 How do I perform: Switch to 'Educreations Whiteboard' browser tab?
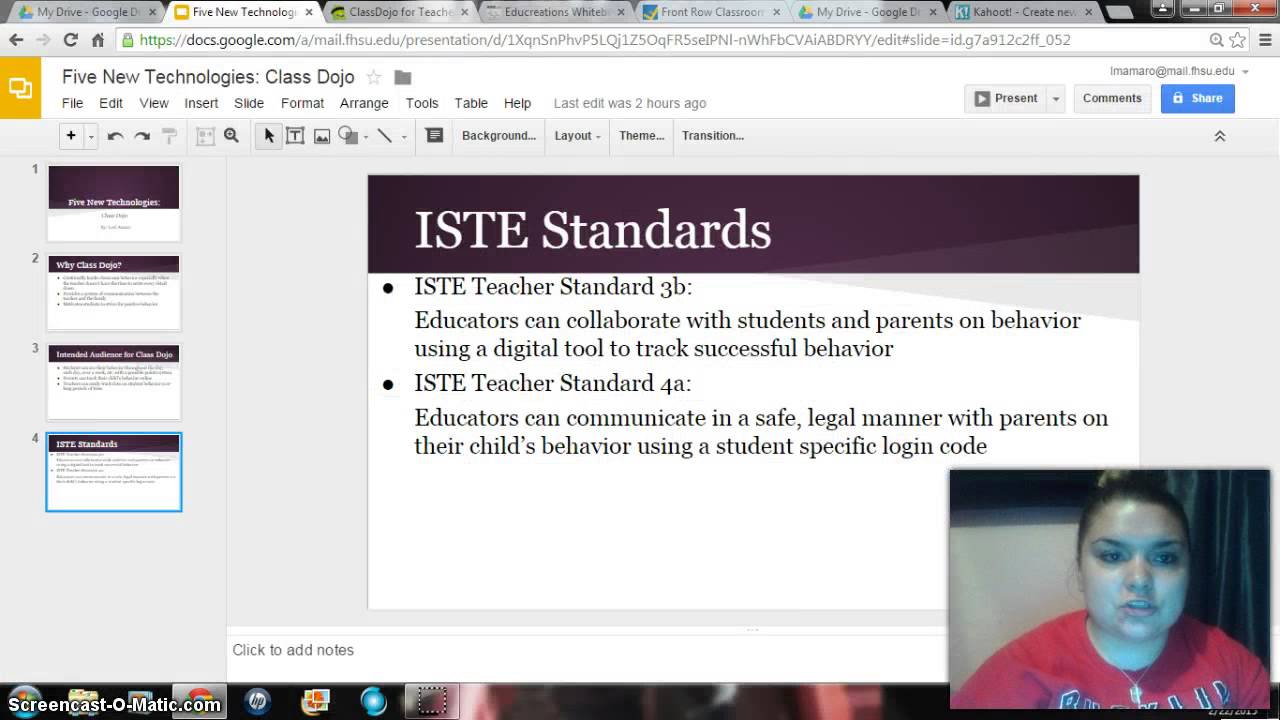pos(553,12)
